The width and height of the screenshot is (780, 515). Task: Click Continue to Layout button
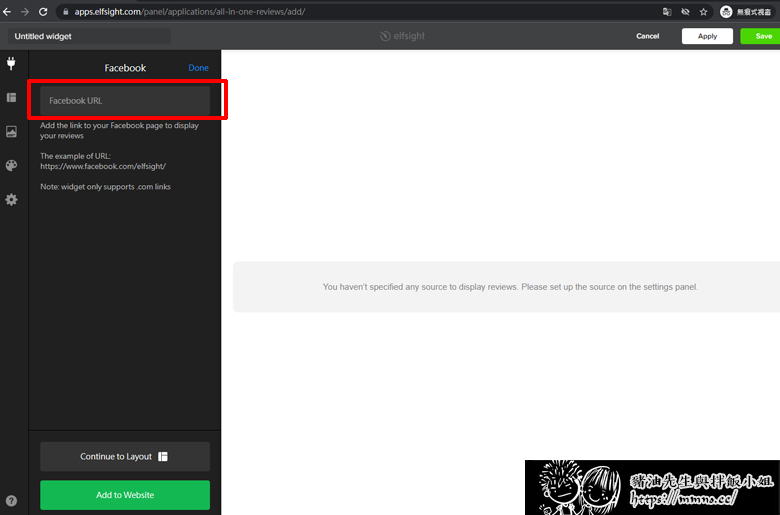coord(125,456)
